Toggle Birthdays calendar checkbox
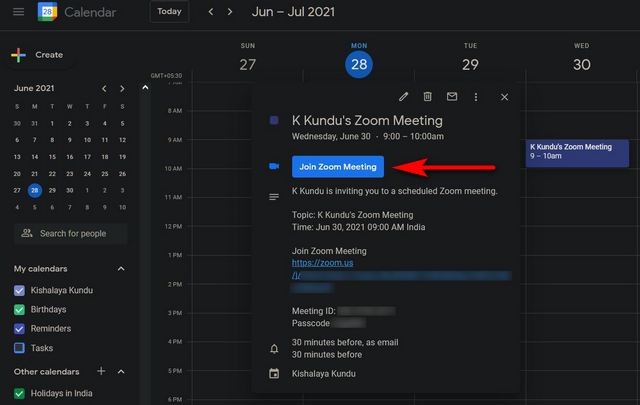Screen dimensions: 640x405 [19, 309]
